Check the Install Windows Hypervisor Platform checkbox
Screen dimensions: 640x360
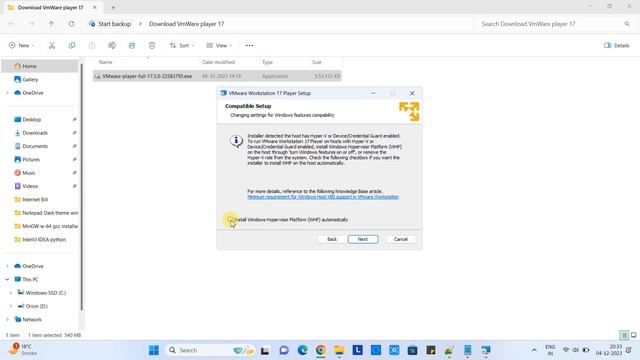click(231, 220)
